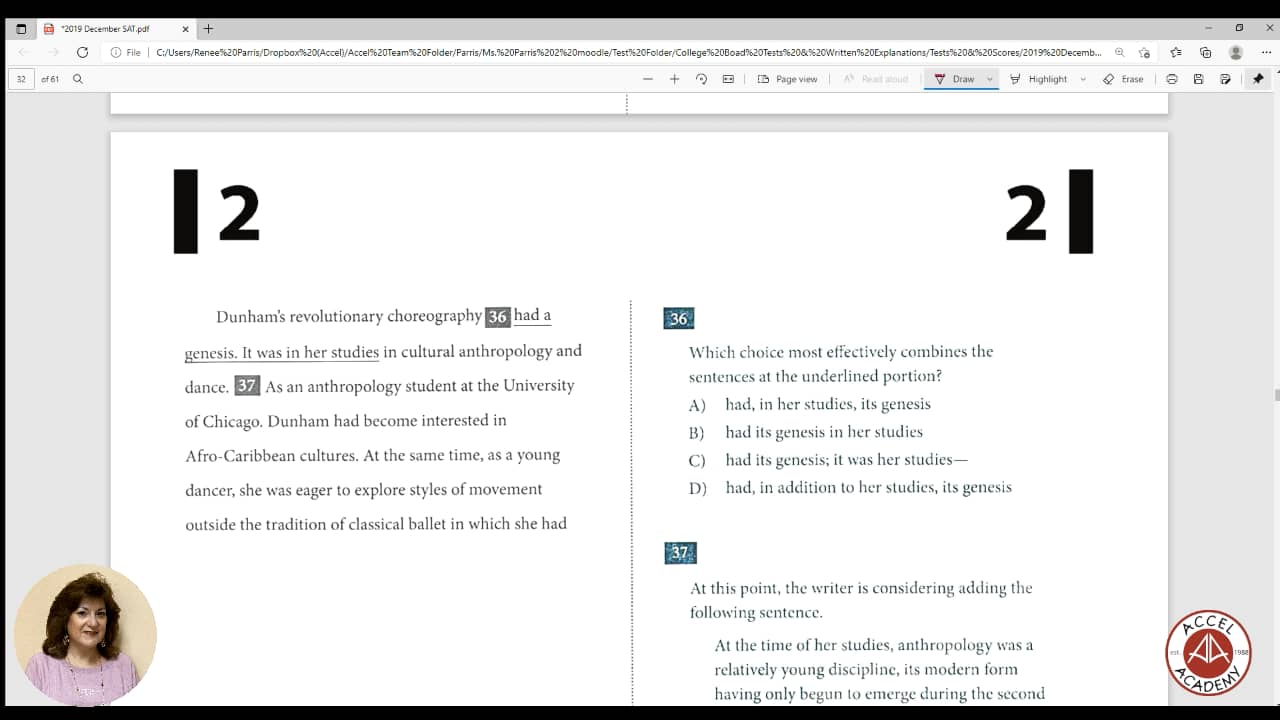
Task: Search the PDF with the magnifier icon
Action: point(78,79)
